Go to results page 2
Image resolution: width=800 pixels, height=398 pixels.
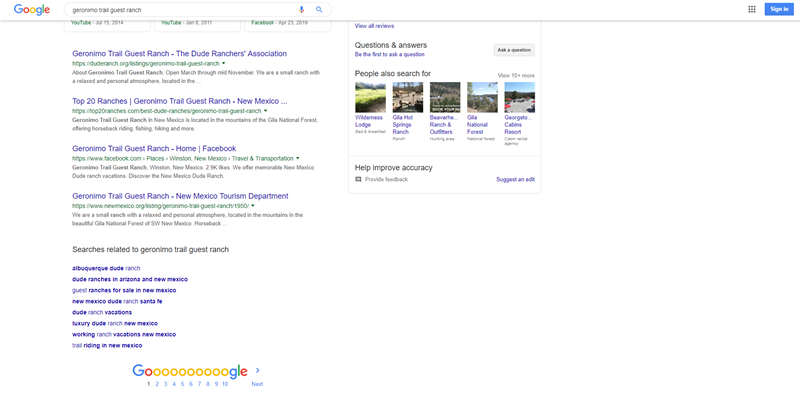click(x=157, y=384)
